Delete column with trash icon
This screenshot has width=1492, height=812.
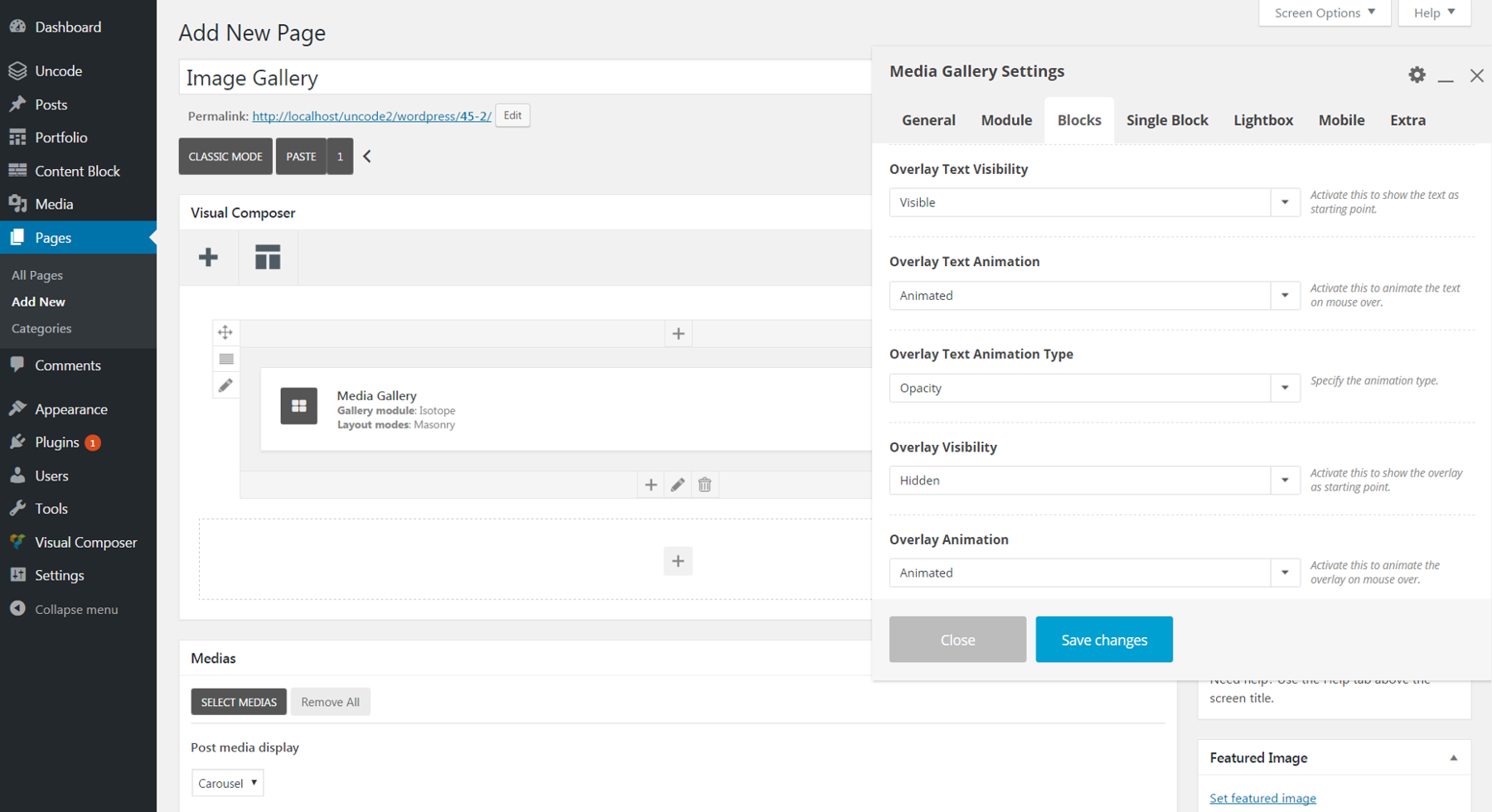(705, 485)
